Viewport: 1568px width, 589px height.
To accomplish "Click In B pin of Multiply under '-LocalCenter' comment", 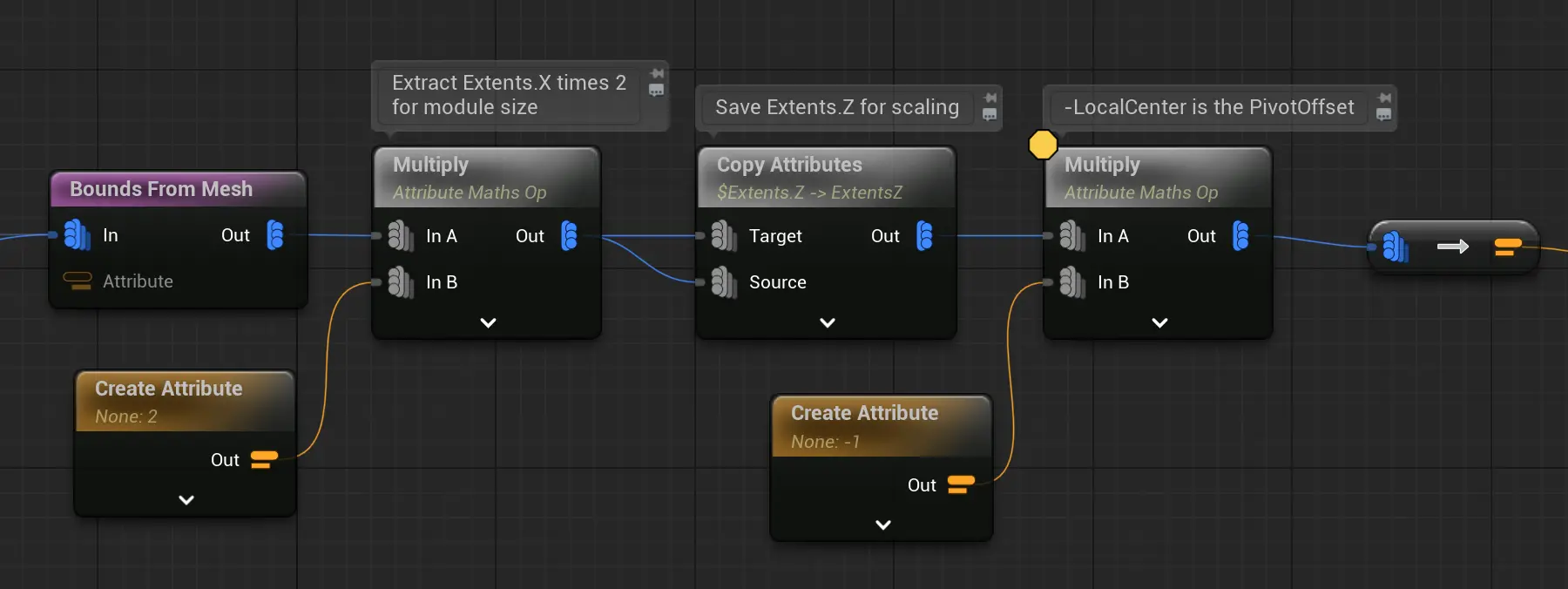I will click(x=1071, y=282).
